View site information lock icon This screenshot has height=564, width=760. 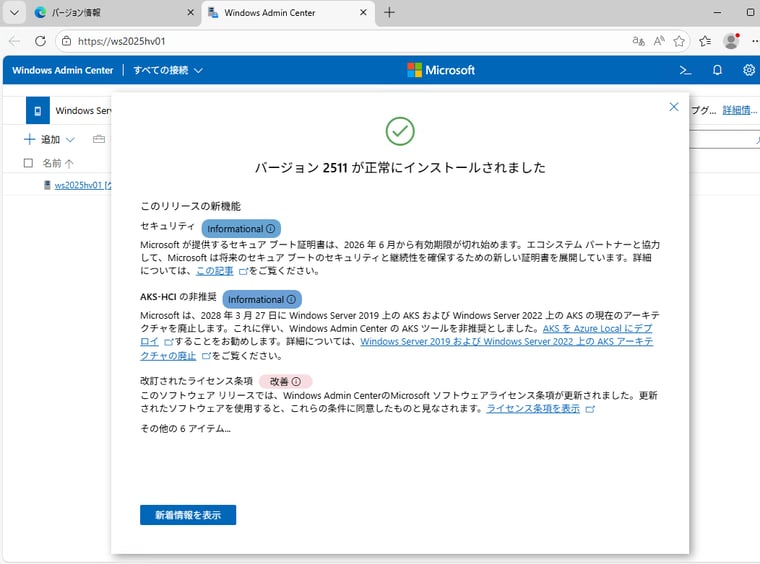pos(66,41)
